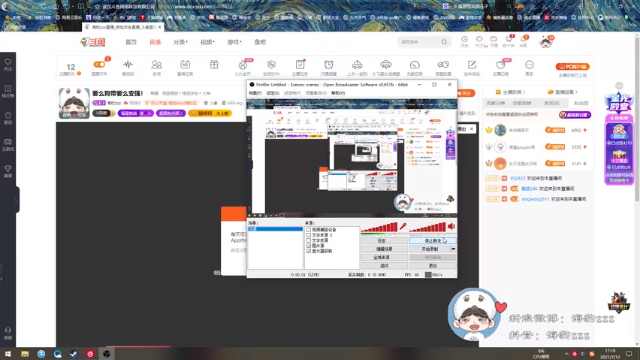The image size is (640, 360).
Task: Open the Settings (S) menu in OBS
Action: coord(273,93)
